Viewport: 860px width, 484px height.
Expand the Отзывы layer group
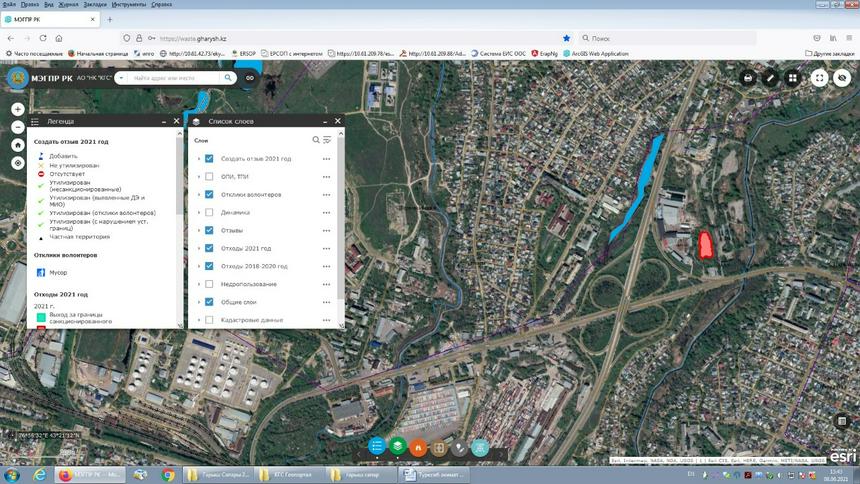(198, 230)
